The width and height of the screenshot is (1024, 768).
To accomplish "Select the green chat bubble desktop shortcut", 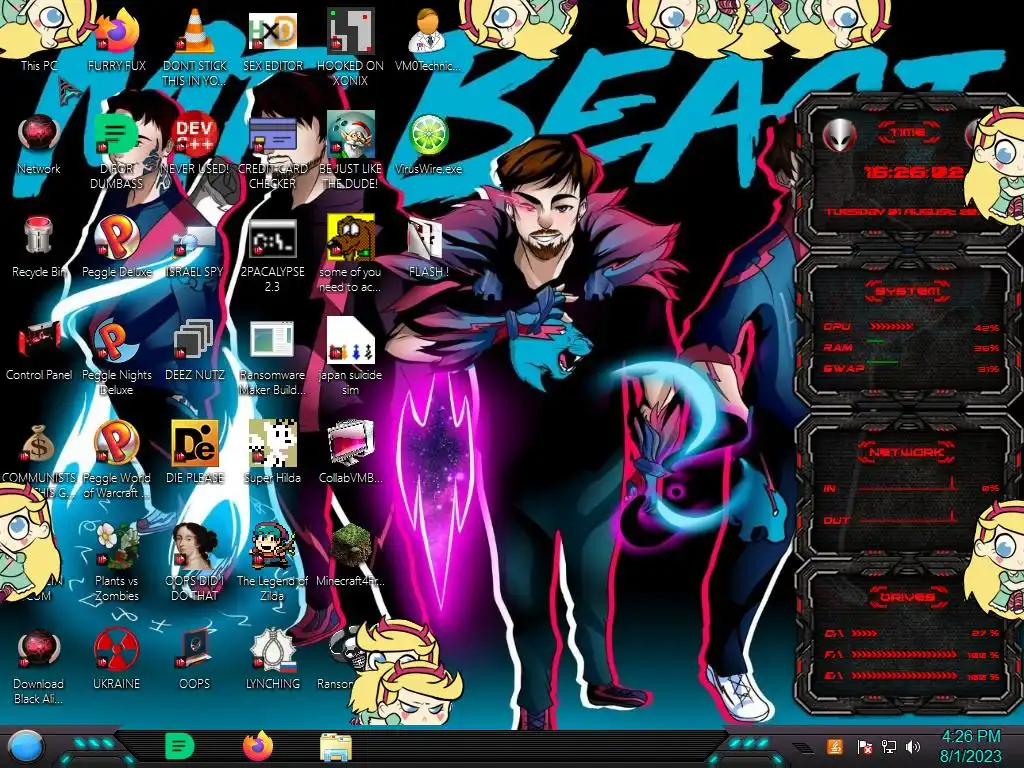I will (x=117, y=150).
